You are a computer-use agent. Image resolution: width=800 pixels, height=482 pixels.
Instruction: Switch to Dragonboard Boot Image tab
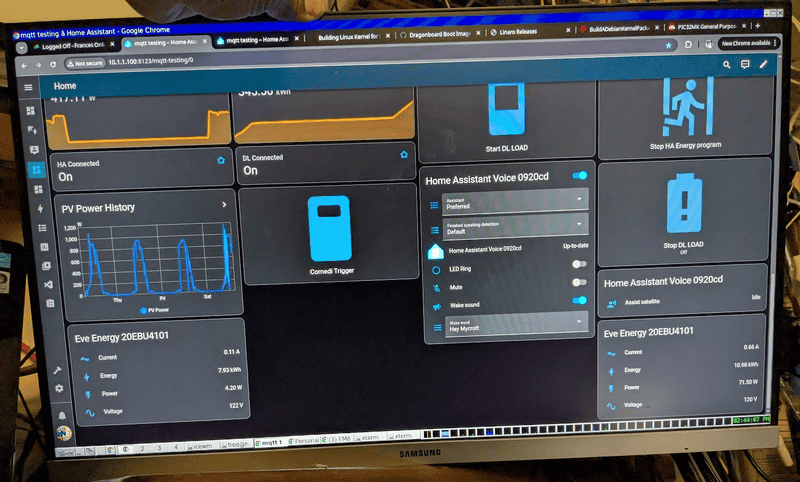(x=440, y=34)
